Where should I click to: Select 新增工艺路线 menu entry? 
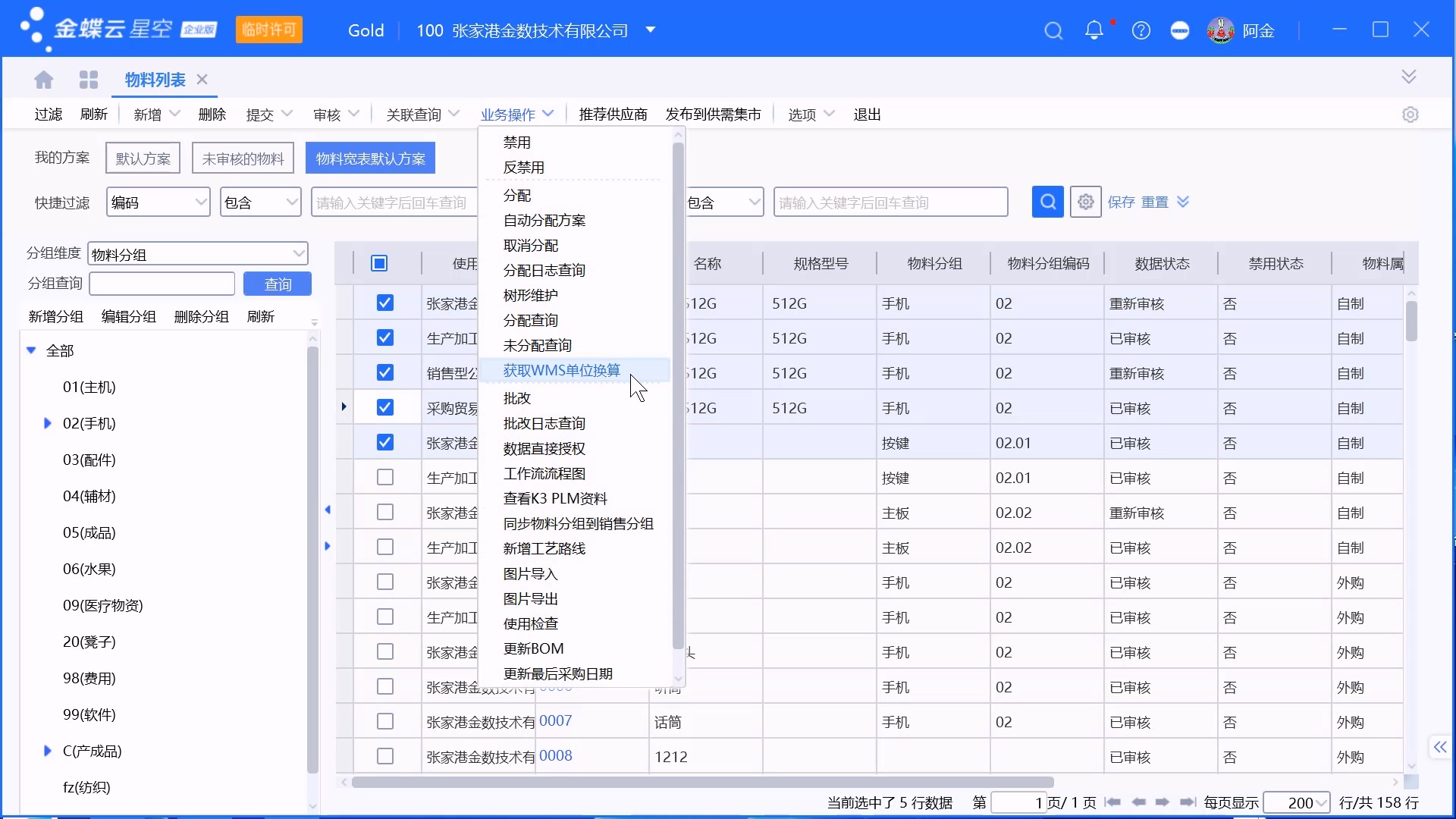[544, 548]
